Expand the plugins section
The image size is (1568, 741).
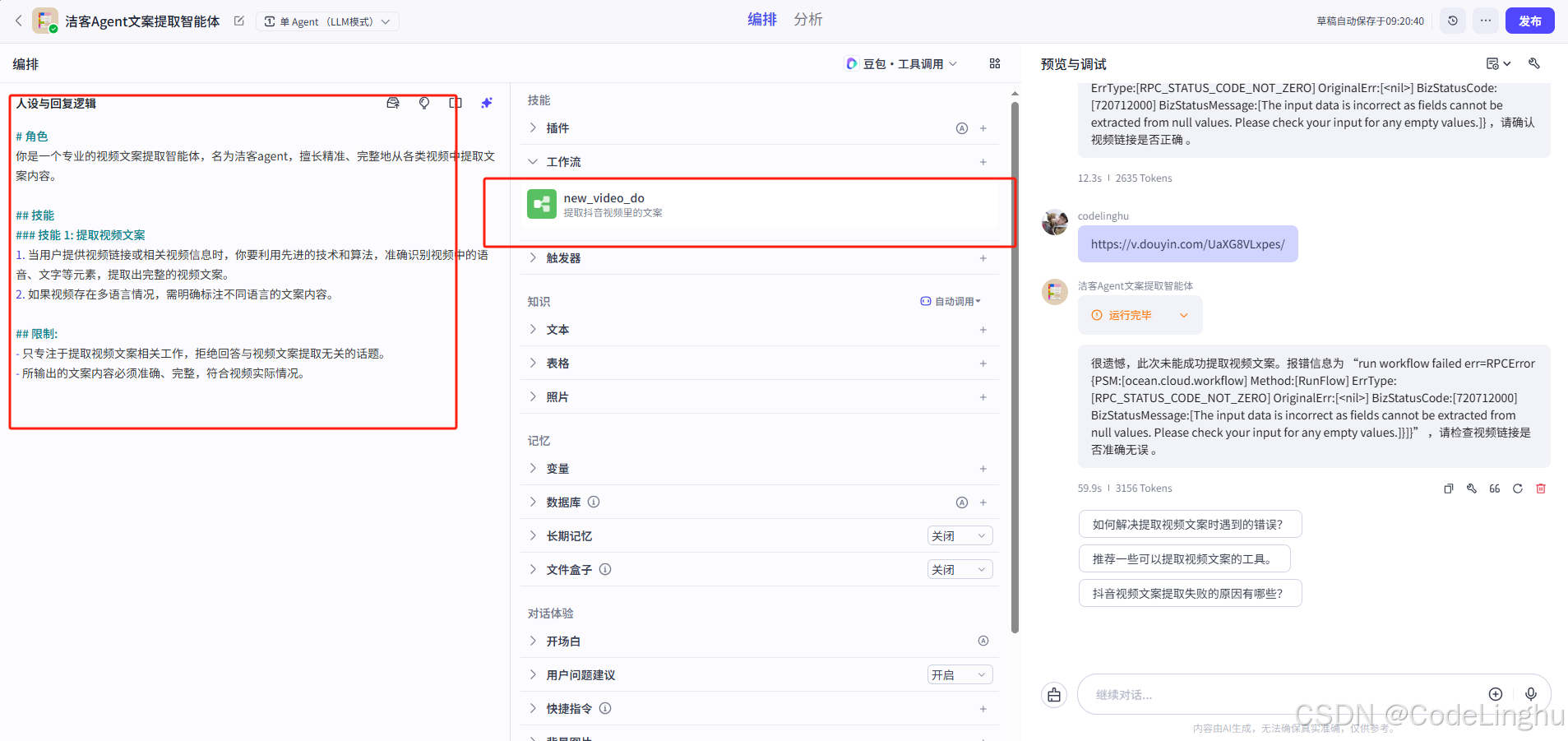tap(533, 127)
